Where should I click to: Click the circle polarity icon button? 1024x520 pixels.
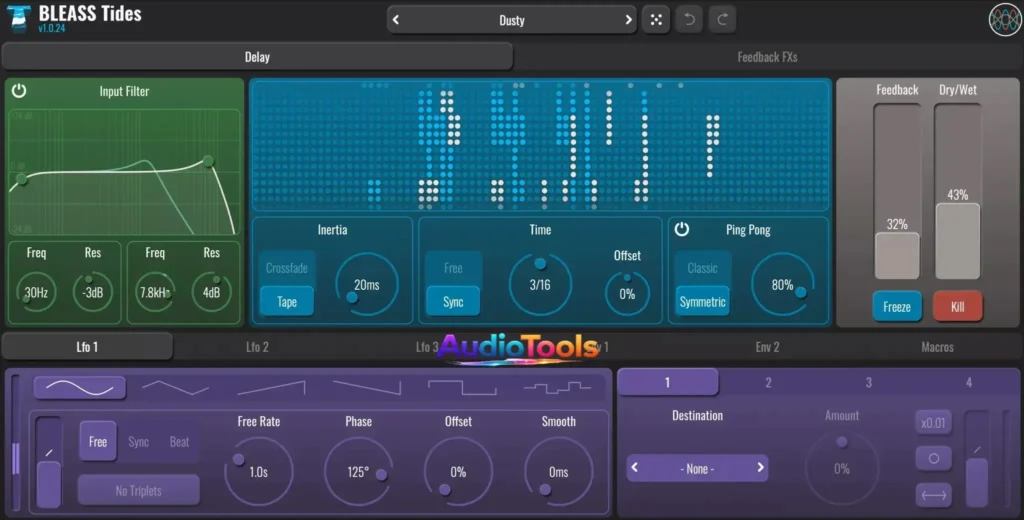933,459
